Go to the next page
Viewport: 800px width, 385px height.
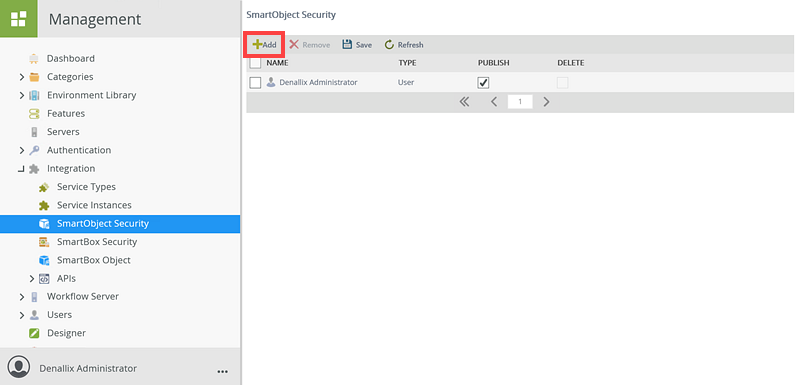click(546, 101)
